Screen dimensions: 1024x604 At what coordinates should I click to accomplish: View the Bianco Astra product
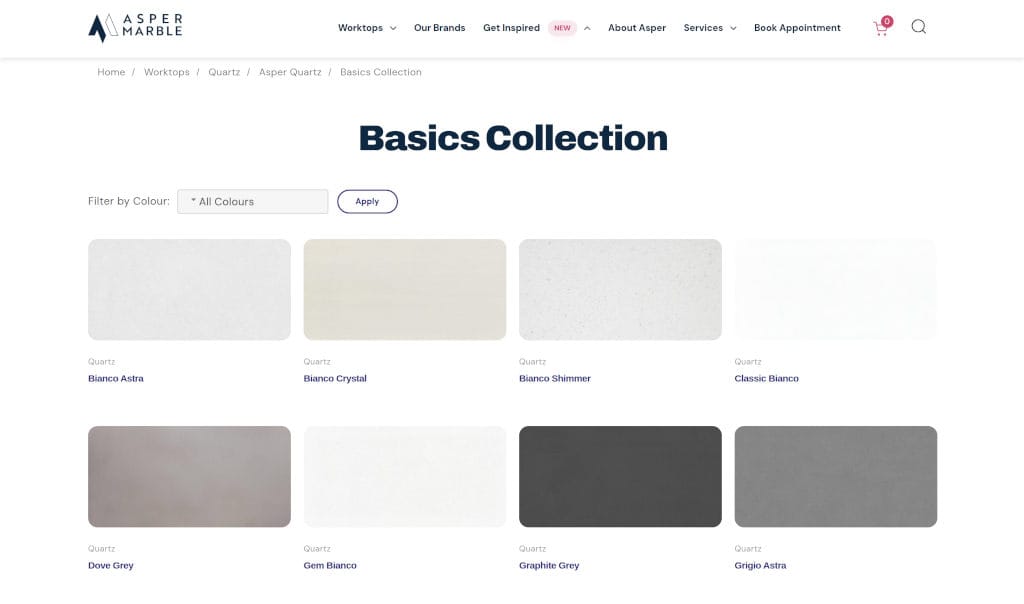pos(115,378)
